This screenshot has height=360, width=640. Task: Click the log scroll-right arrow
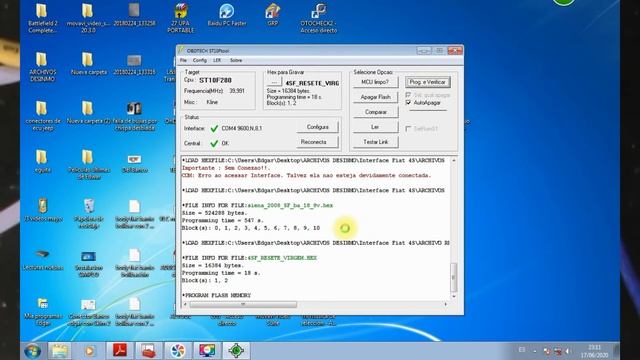[x=446, y=304]
